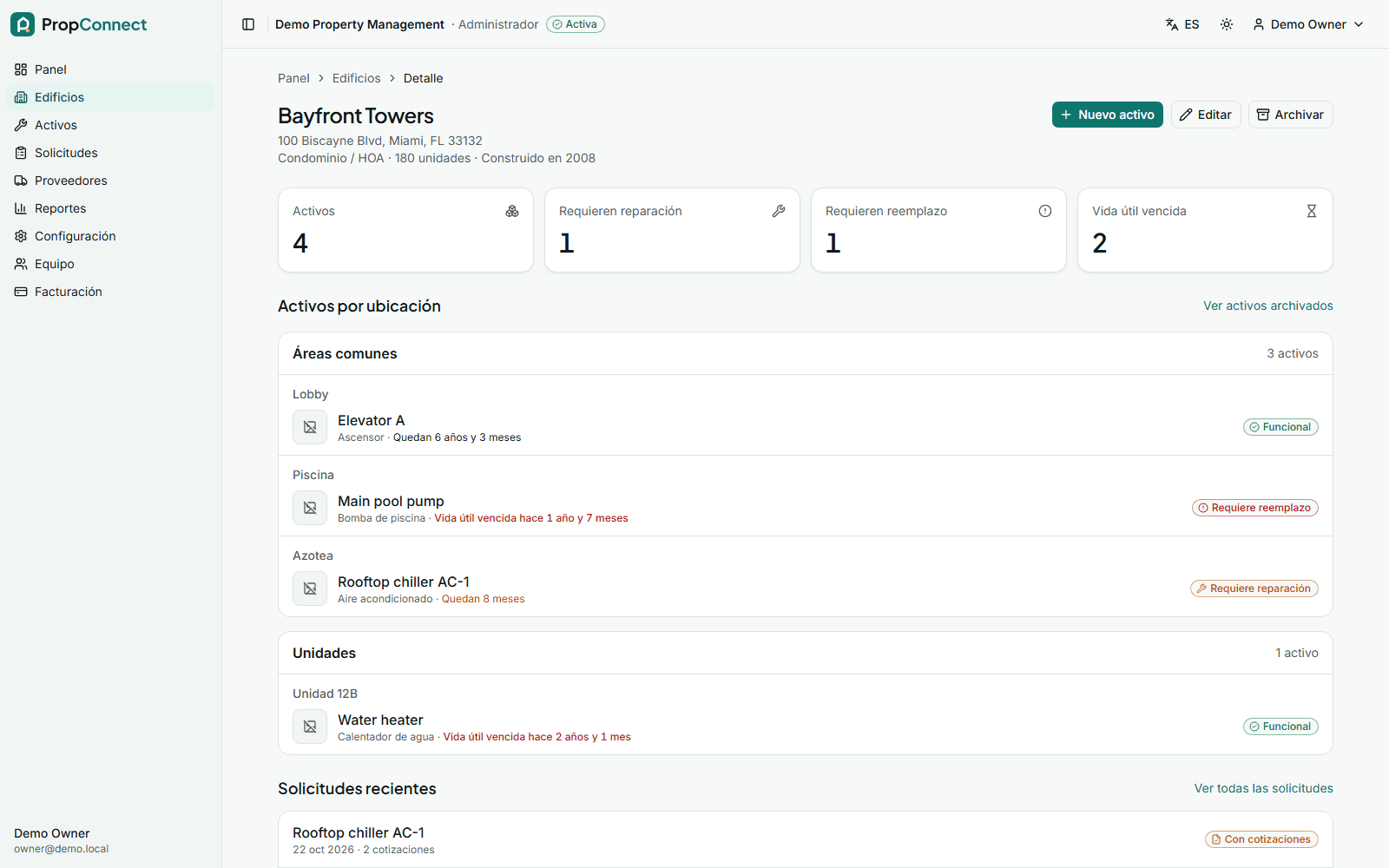
Task: Click the Requieren reparación wrench icon
Action: pyautogui.click(x=779, y=211)
